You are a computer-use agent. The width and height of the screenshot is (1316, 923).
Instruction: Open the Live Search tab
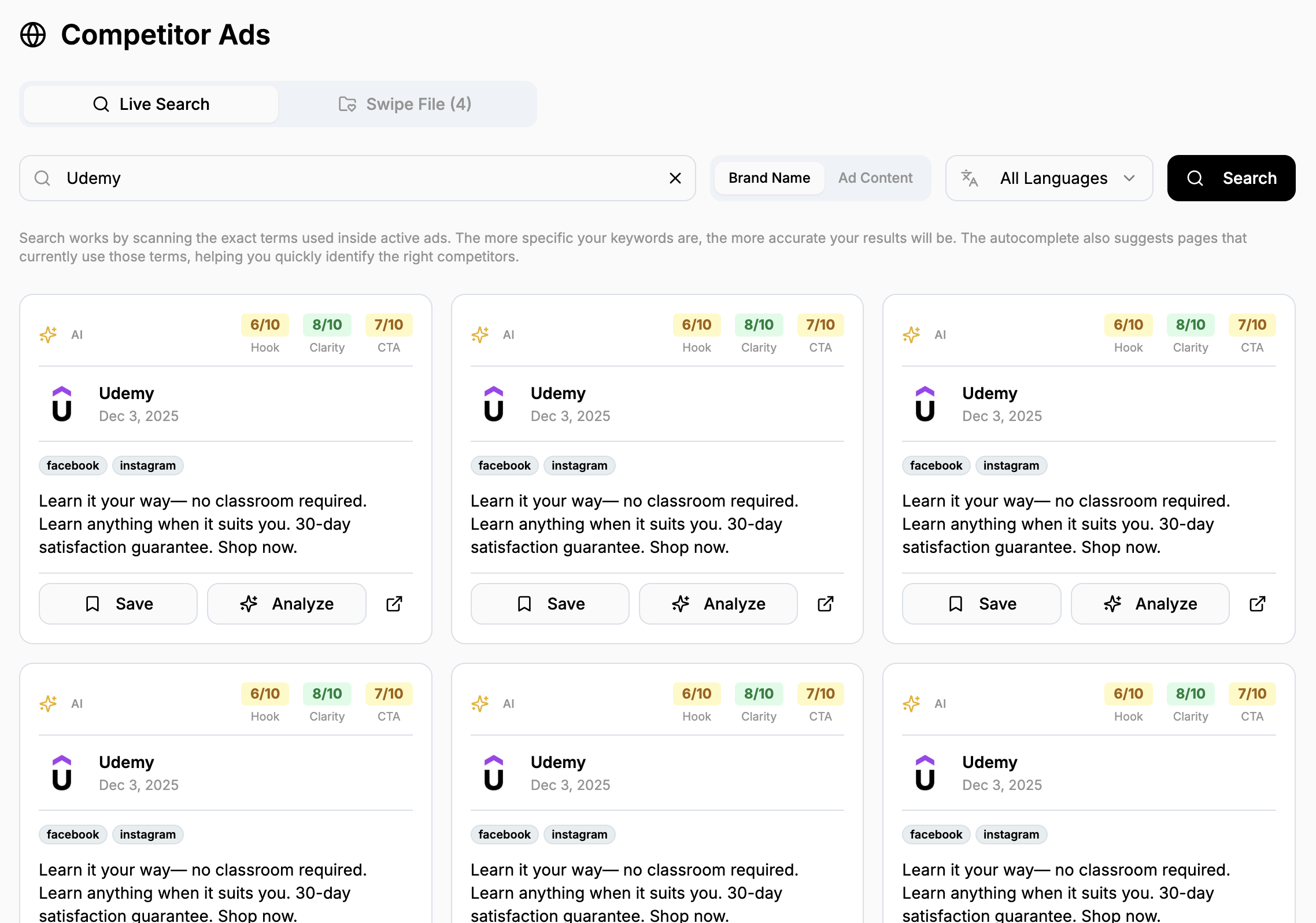[151, 104]
